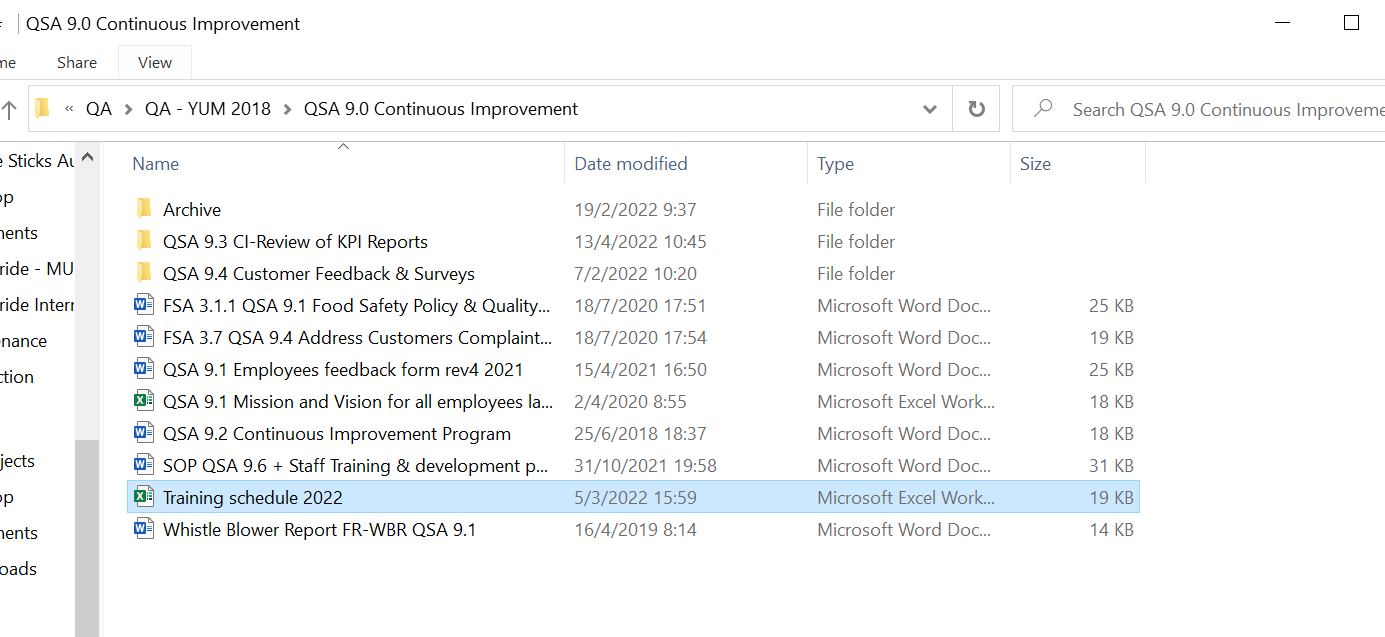1385x637 pixels.
Task: Click the Excel icon beside Training schedule 2022
Action: 144,497
